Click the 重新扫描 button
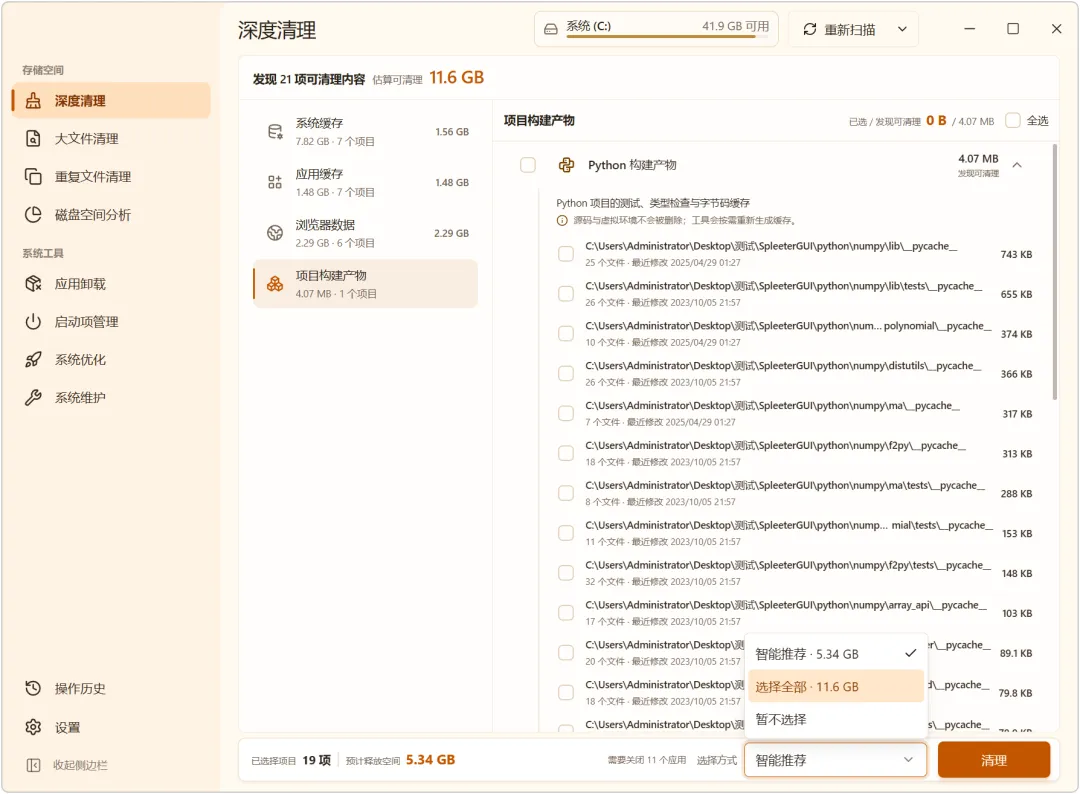Image resolution: width=1080 pixels, height=794 pixels. pos(853,29)
